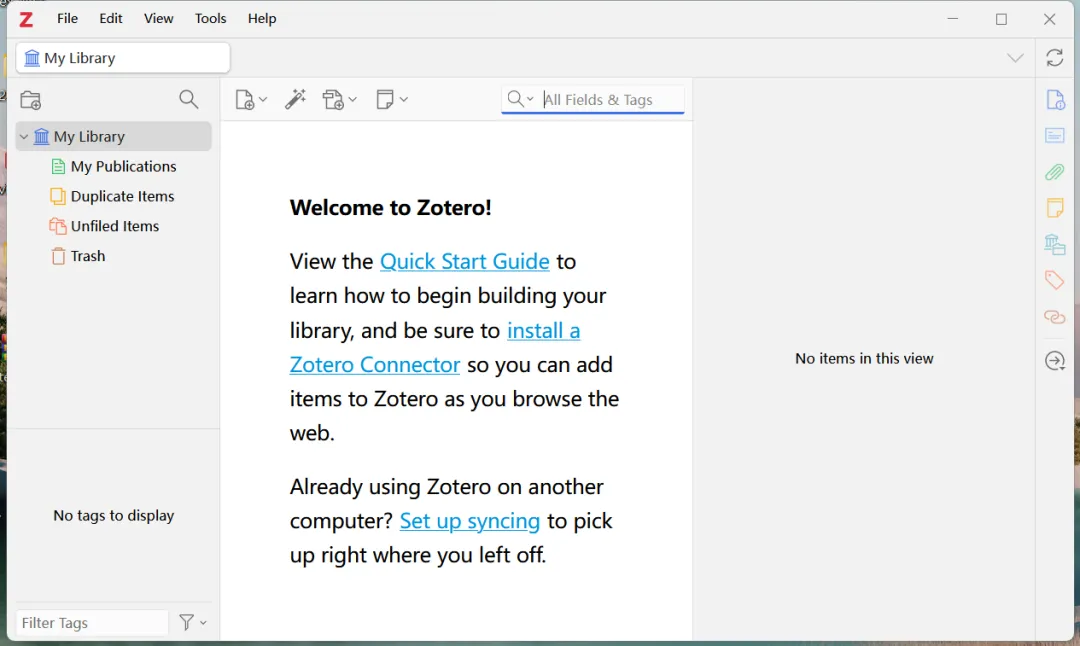Click the "No items in this view" text
The height and width of the screenshot is (646, 1080).
tap(864, 359)
